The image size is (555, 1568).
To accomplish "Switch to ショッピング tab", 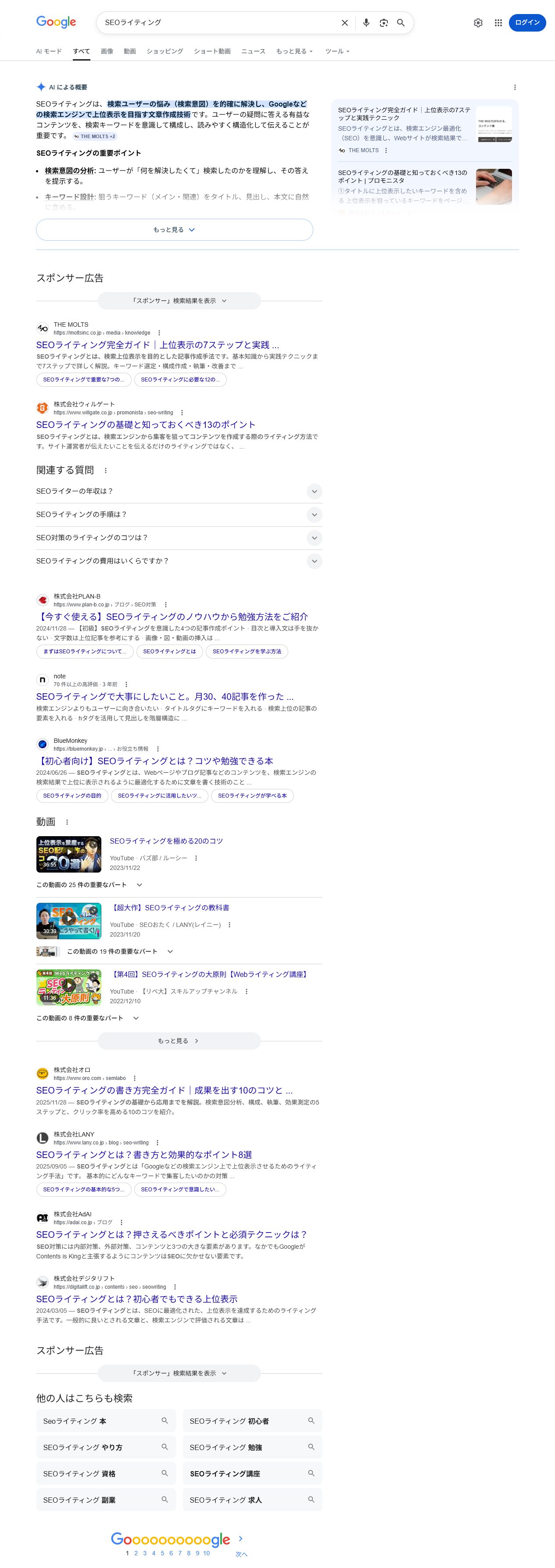I will (x=165, y=51).
